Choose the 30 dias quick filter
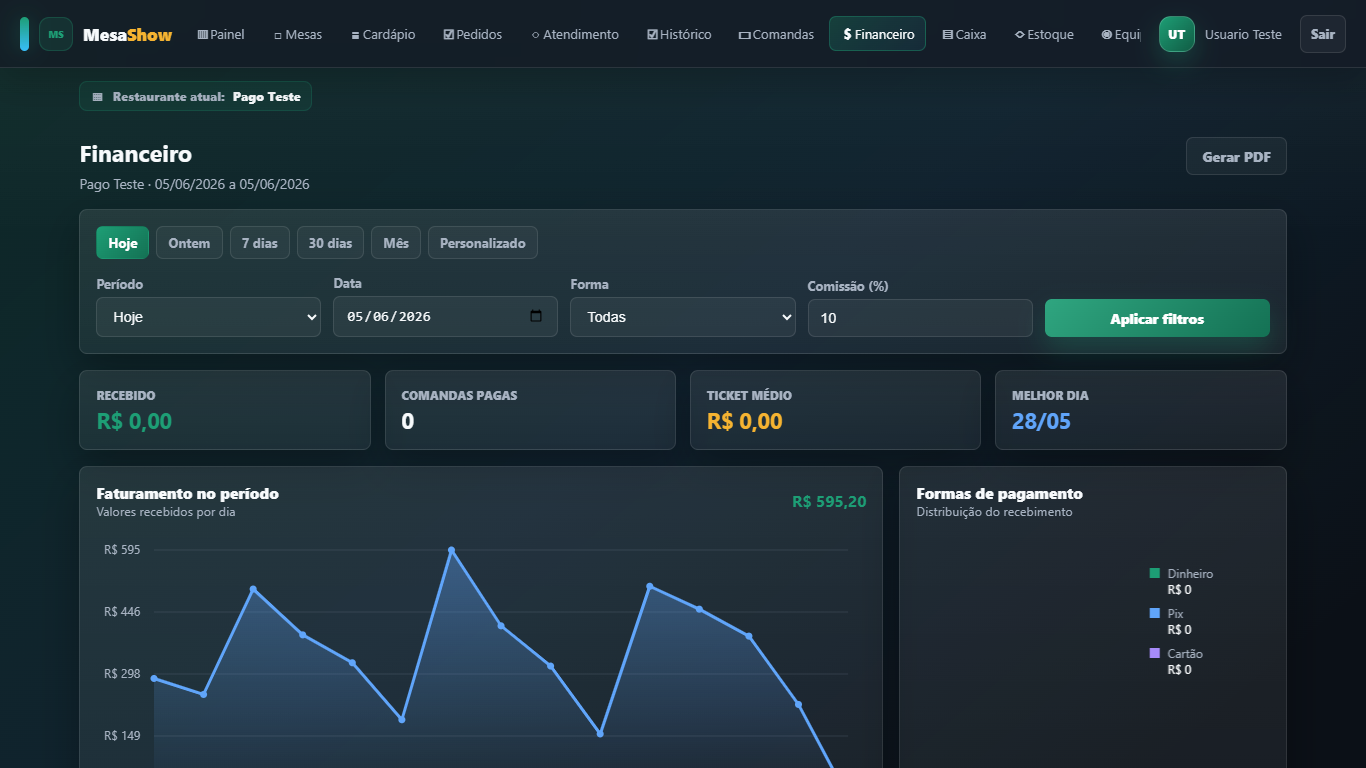Screen dimensions: 1366x768 click(x=330, y=243)
